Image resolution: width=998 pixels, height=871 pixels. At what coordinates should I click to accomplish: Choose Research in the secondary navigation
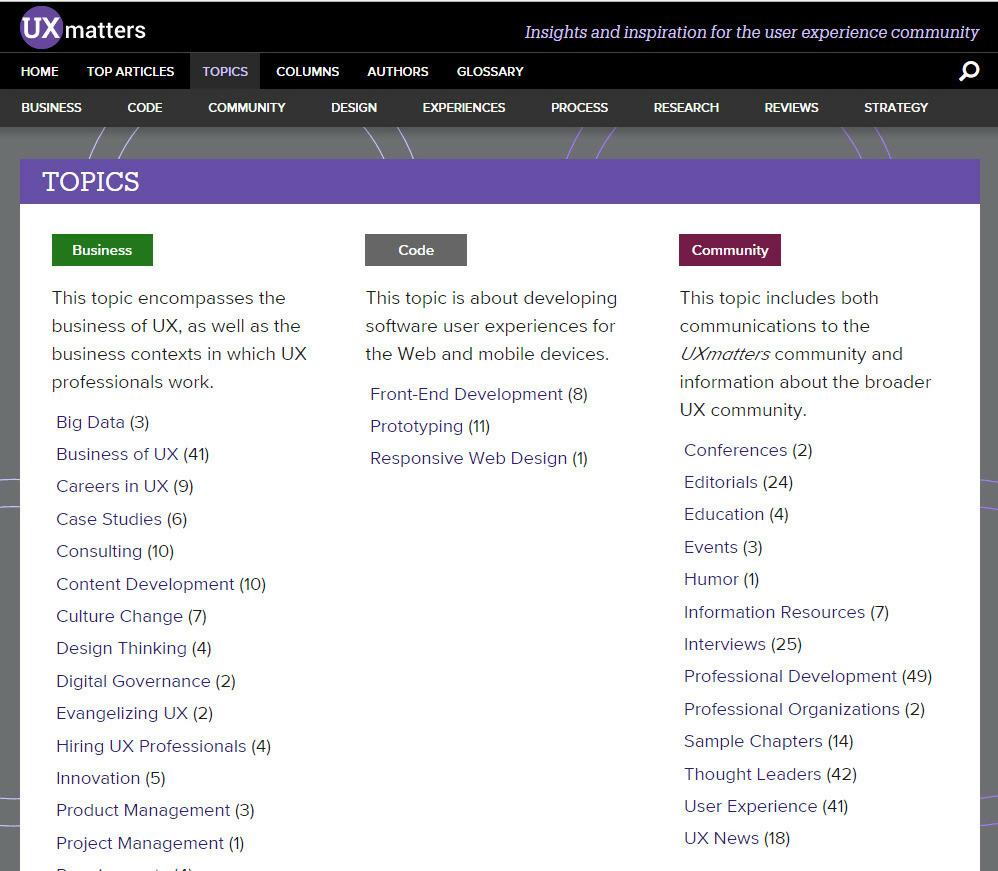[x=686, y=107]
